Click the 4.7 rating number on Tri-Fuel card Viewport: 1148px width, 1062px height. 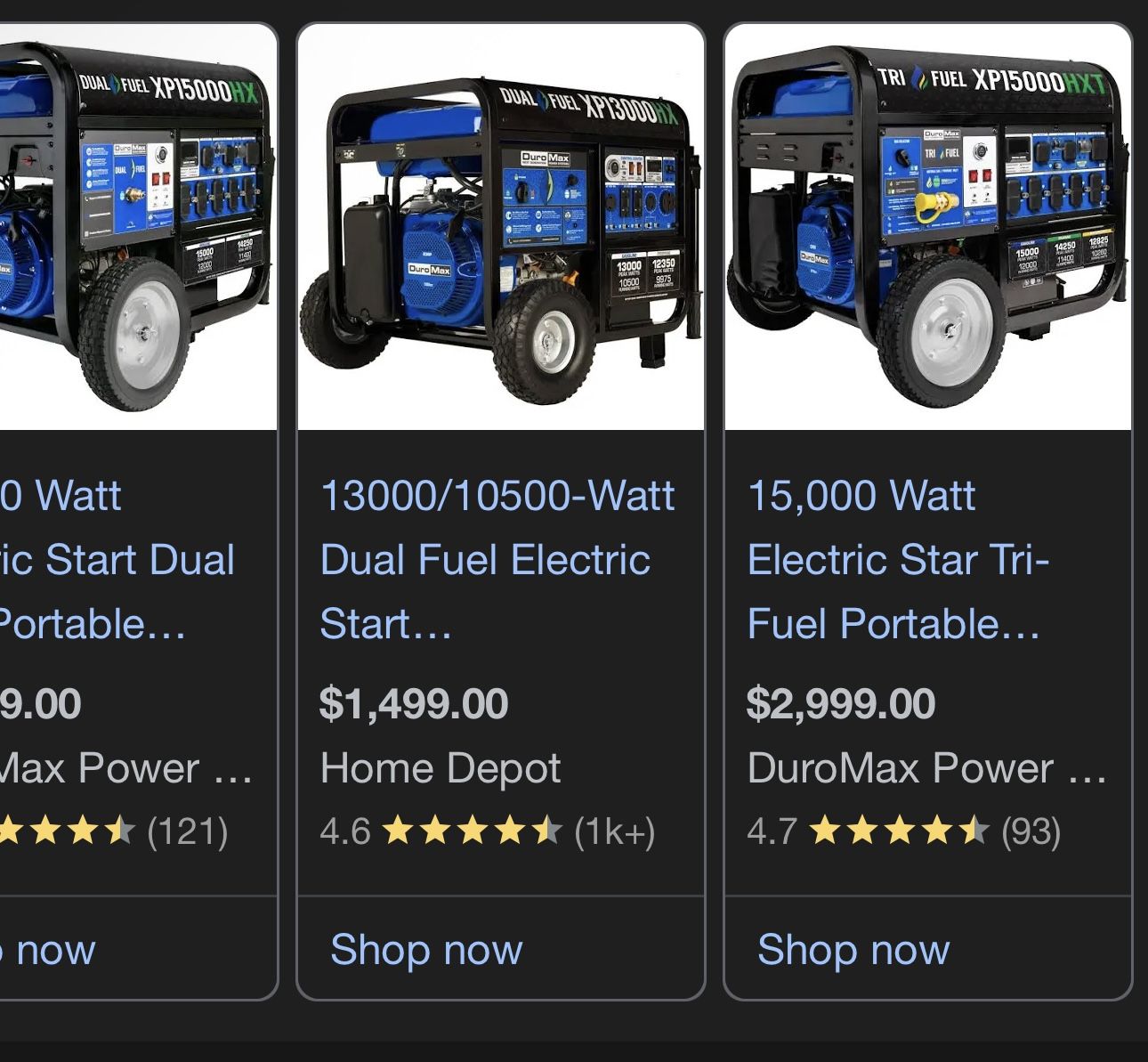point(772,831)
